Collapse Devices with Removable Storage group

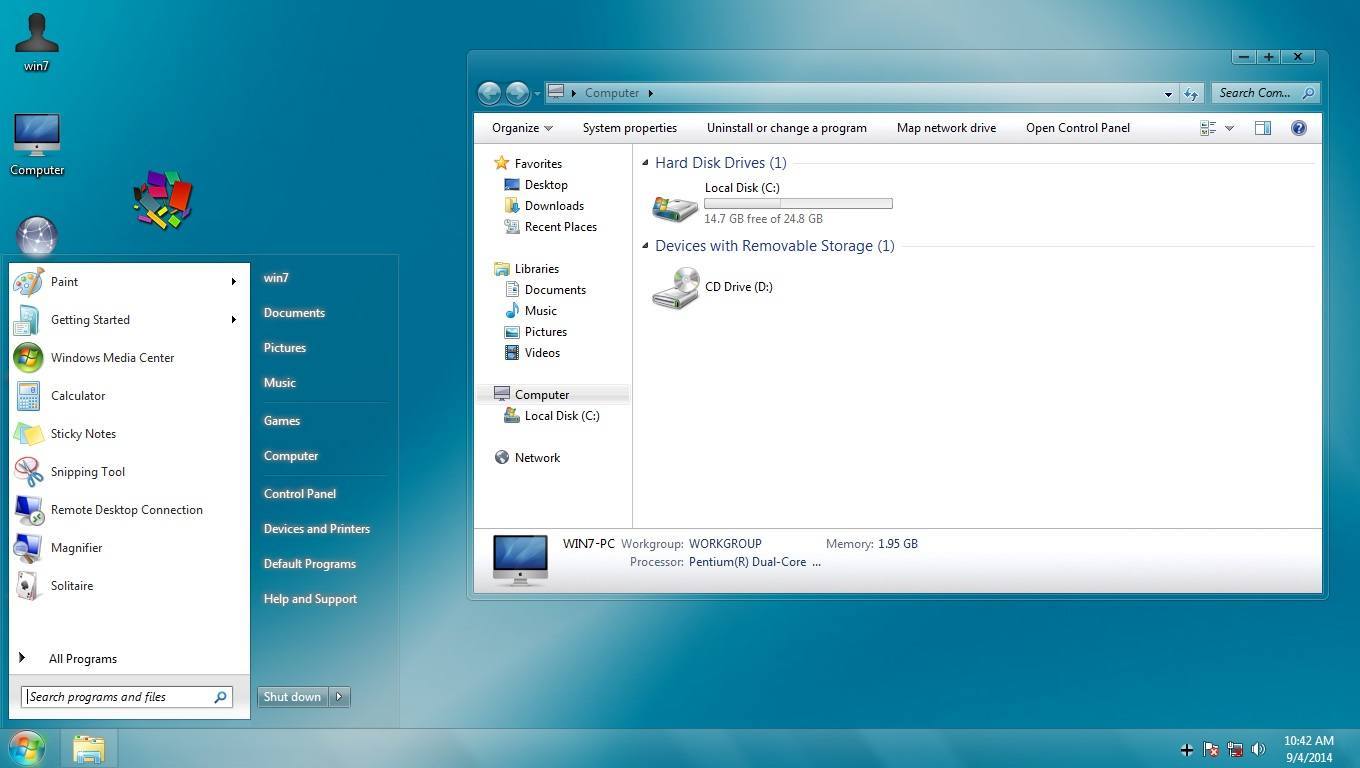tap(645, 245)
